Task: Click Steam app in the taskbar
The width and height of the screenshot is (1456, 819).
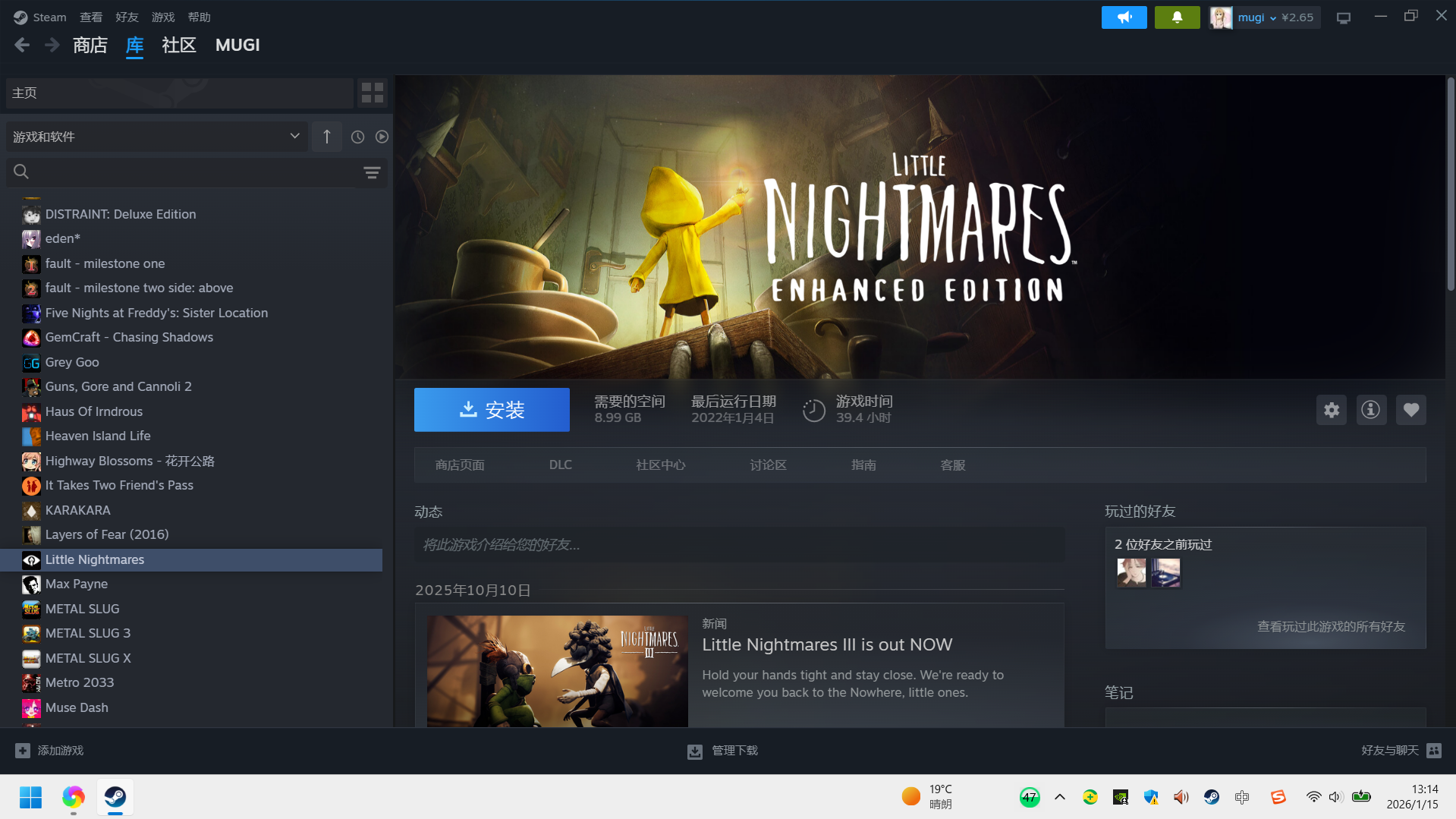Action: 115,797
